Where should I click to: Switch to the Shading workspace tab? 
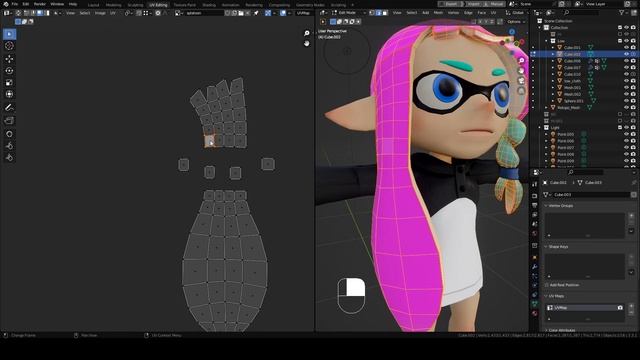click(209, 5)
